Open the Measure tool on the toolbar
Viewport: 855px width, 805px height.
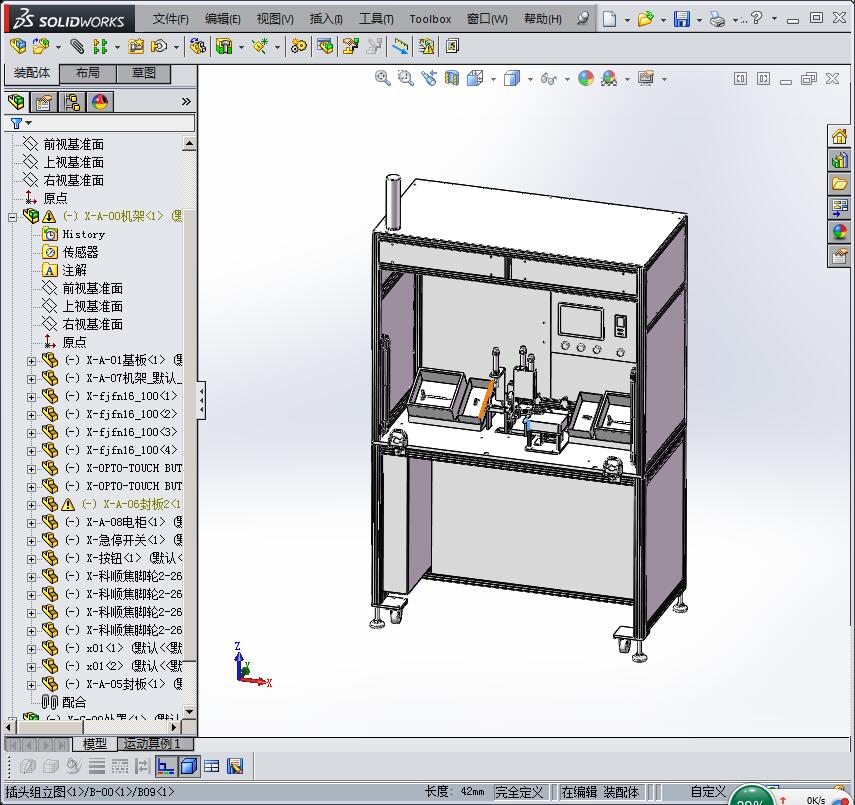point(399,45)
